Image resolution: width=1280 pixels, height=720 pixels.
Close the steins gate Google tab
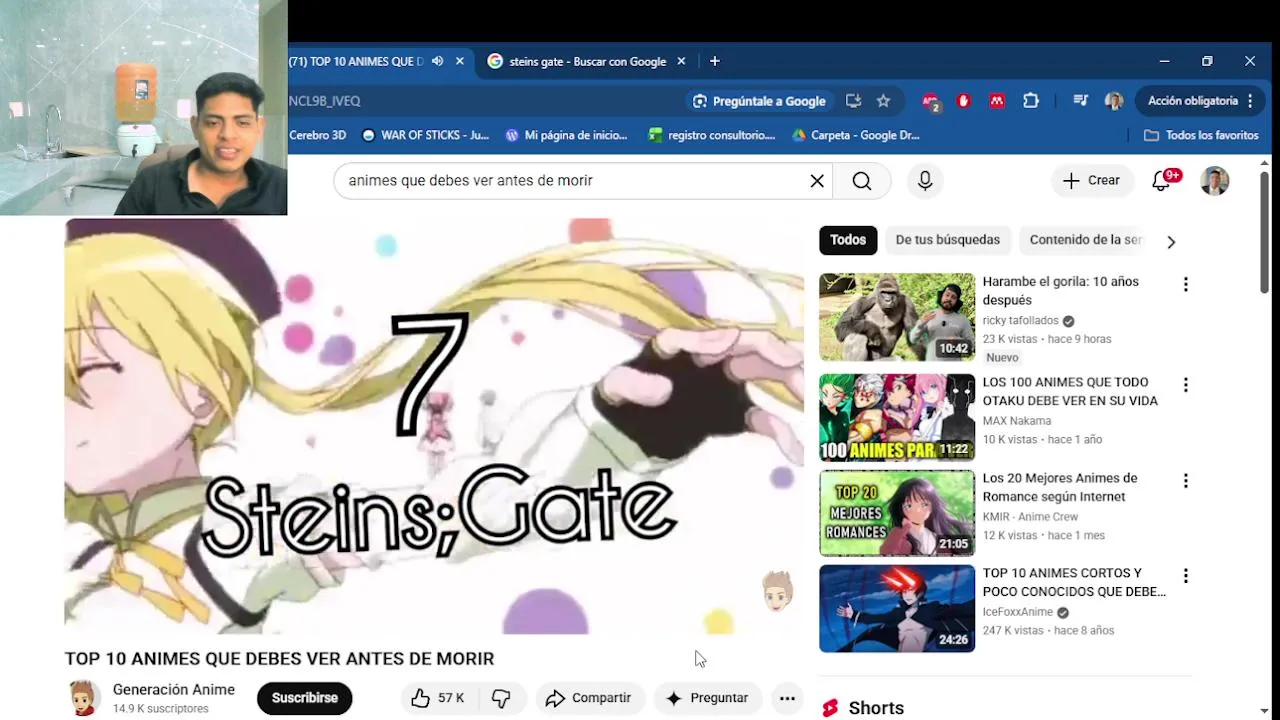click(681, 61)
